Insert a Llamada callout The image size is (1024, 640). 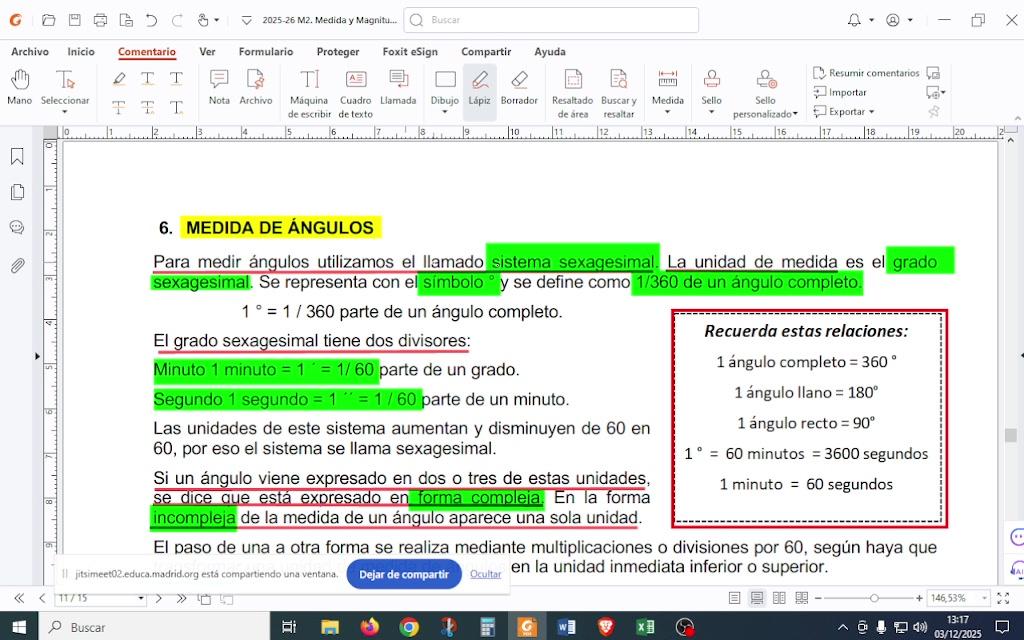click(398, 88)
